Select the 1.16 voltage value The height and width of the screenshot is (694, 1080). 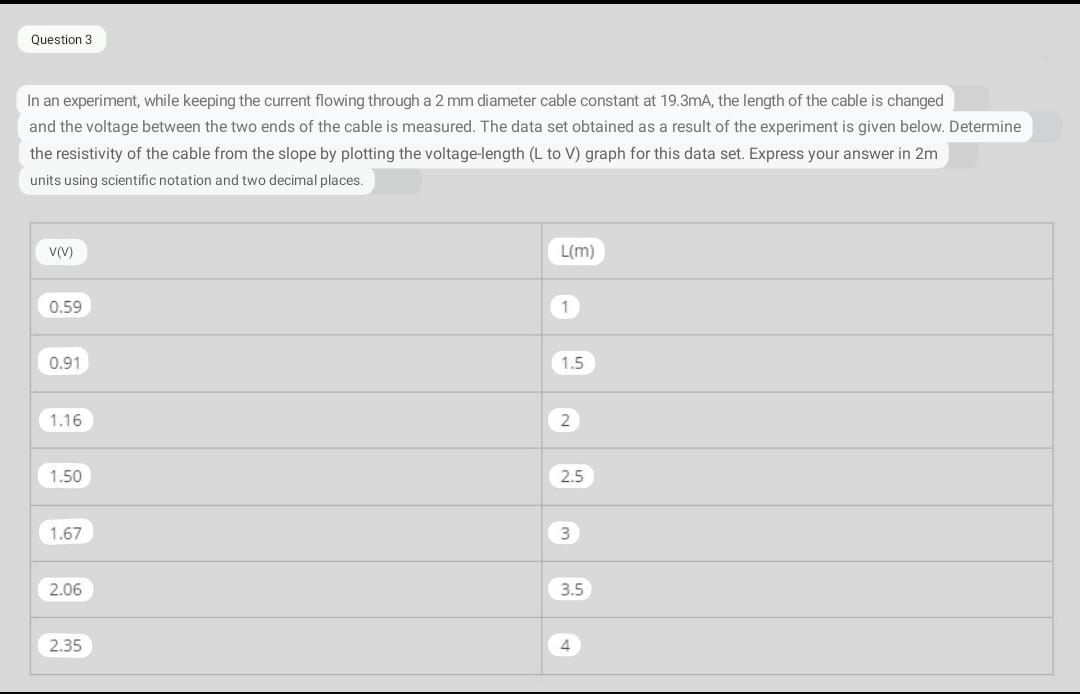[x=65, y=420]
